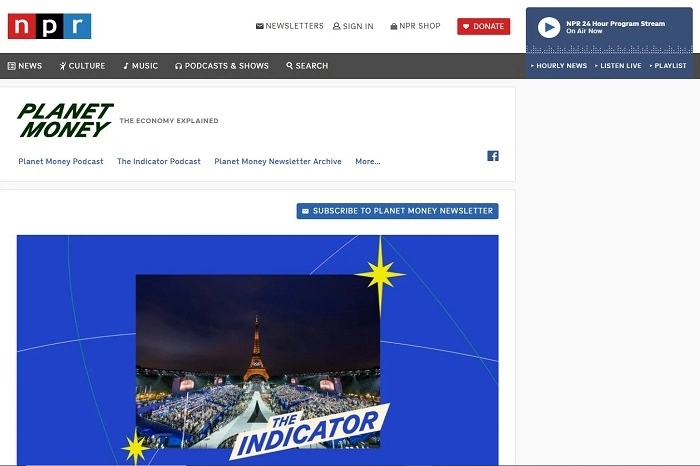Play the NPR 24 Hour Program Stream
The height and width of the screenshot is (466, 700).
(x=549, y=27)
